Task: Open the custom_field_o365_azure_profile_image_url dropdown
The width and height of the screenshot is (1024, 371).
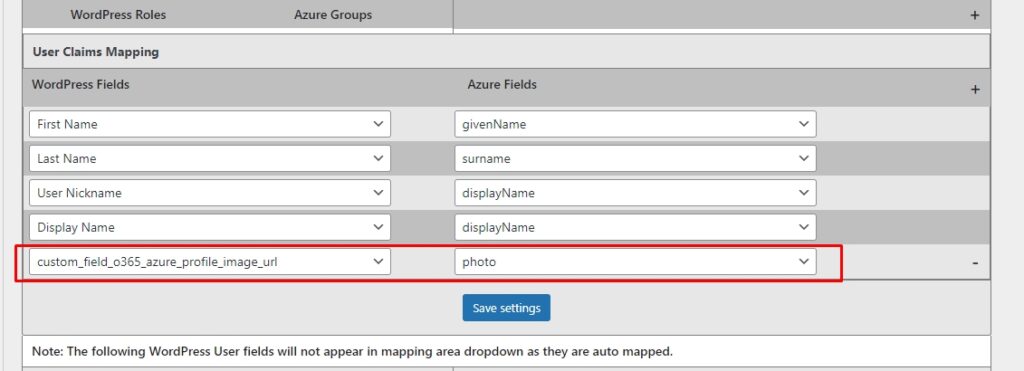Action: [210, 261]
